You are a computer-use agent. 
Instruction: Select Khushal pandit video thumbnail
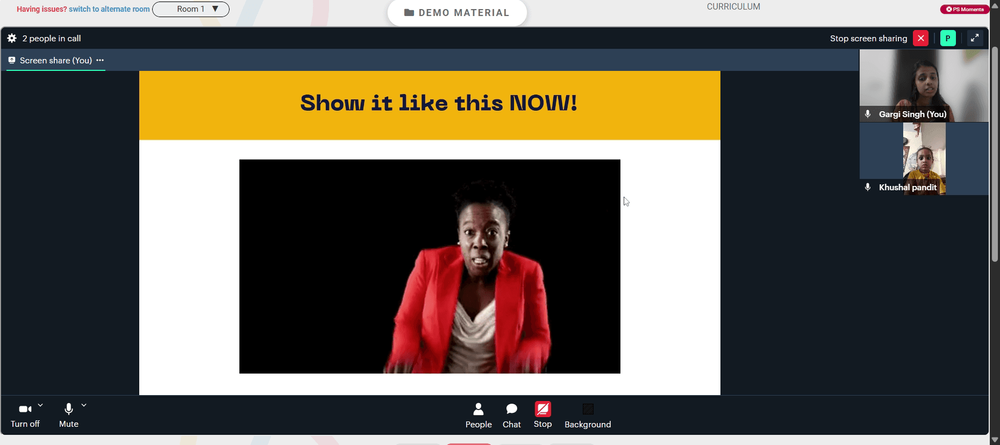pos(923,159)
